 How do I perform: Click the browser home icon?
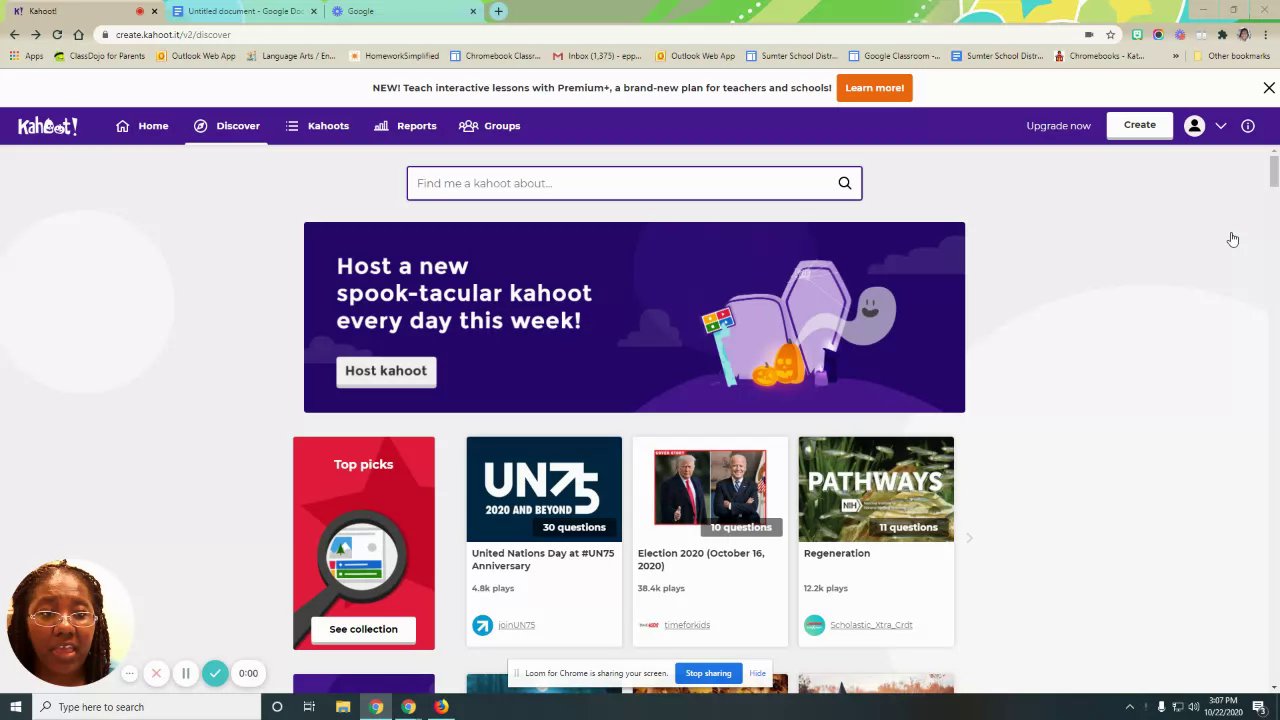point(78,35)
